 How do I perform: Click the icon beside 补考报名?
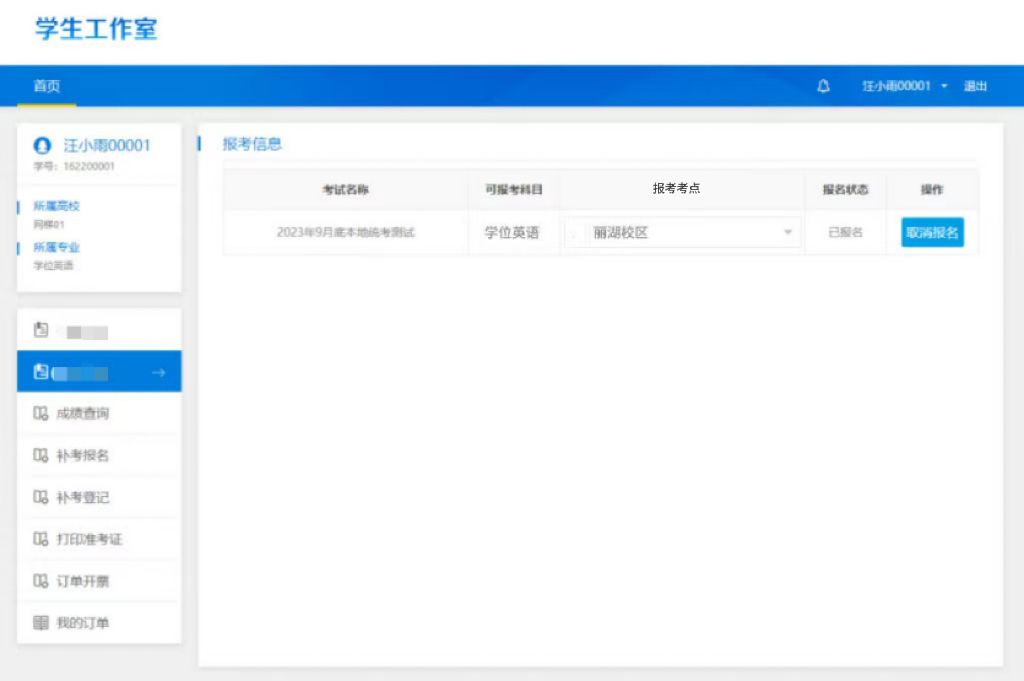41,455
